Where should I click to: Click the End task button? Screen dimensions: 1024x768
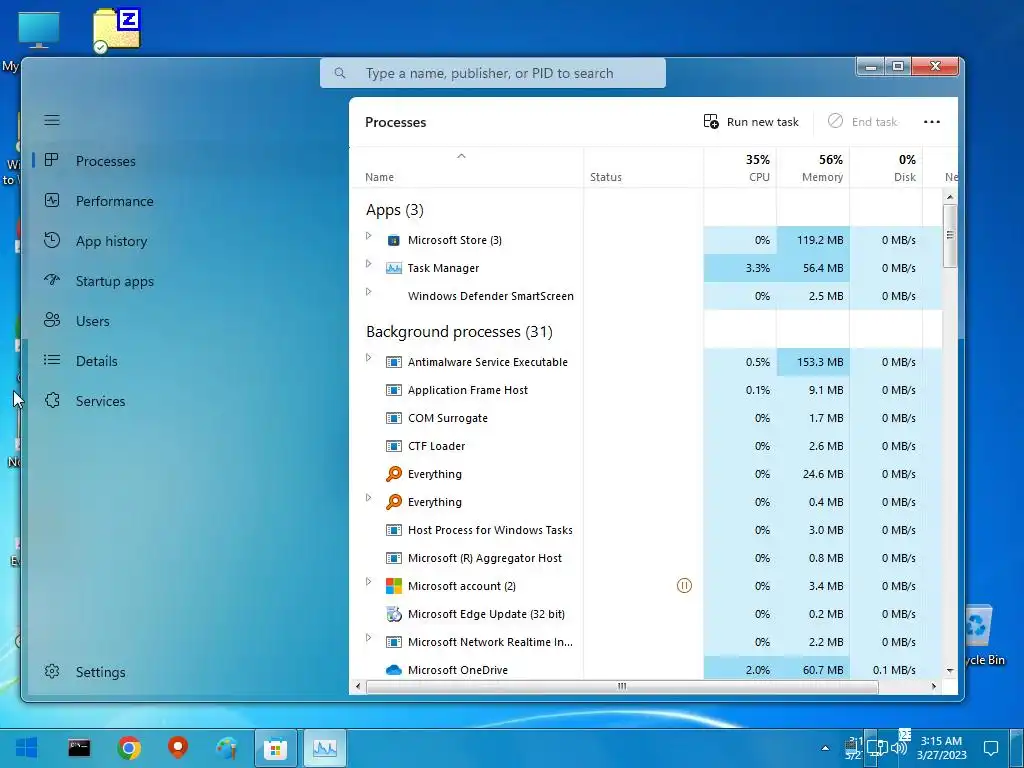(x=862, y=121)
